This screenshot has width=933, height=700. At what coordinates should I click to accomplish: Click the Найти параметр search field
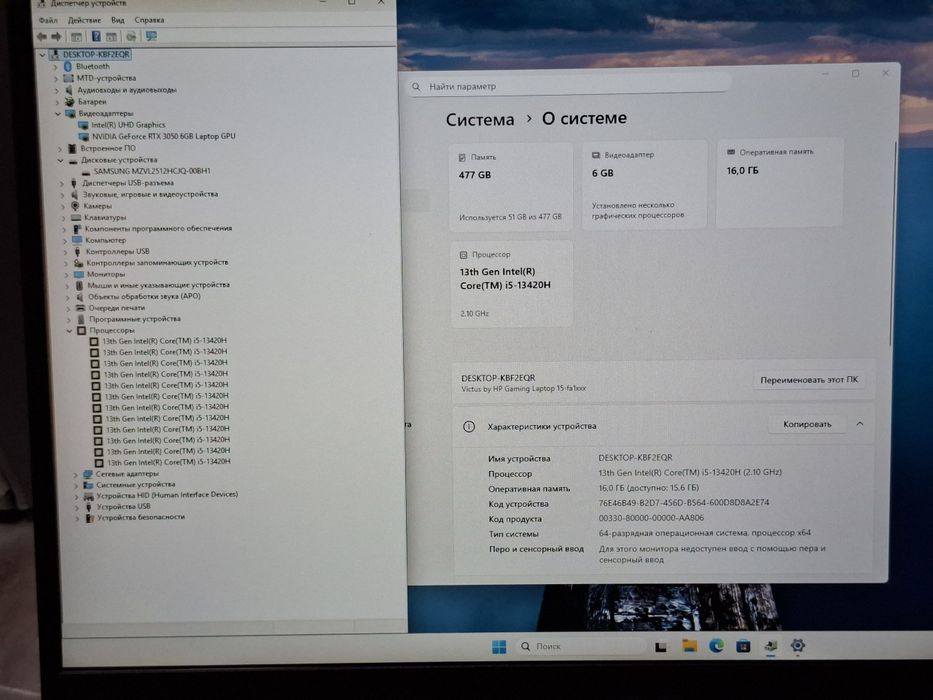pos(569,87)
